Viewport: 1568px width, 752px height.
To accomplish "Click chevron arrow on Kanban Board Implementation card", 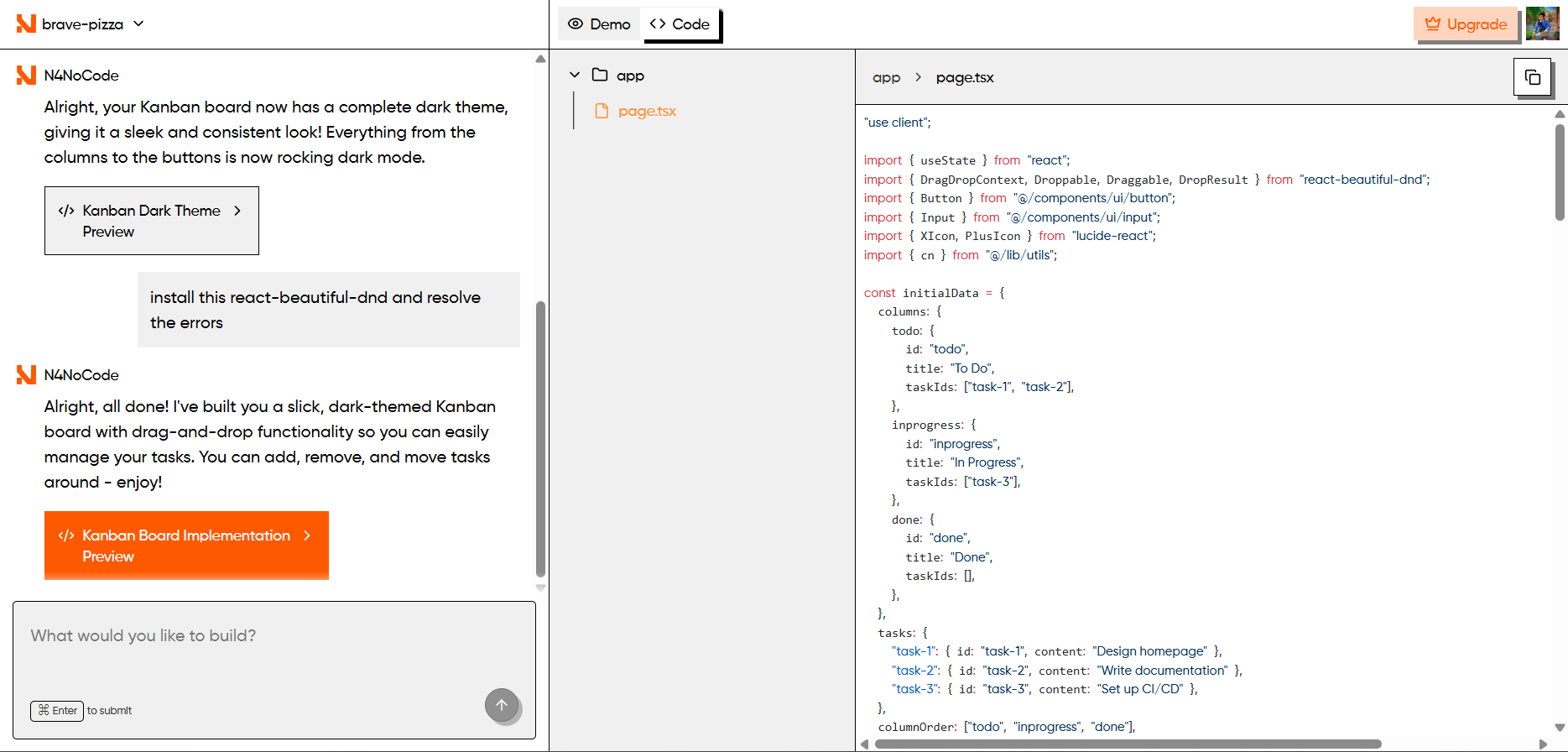I will pos(307,535).
